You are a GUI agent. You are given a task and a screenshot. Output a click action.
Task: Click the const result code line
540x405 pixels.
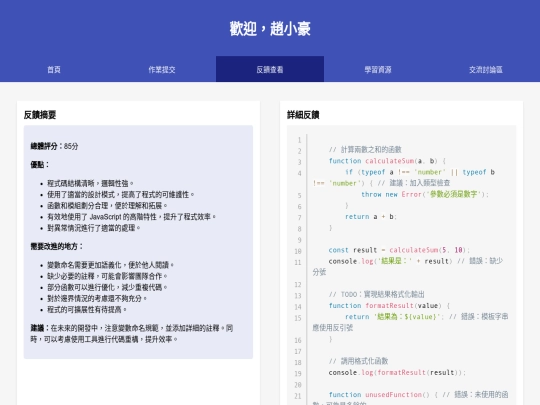(399, 250)
